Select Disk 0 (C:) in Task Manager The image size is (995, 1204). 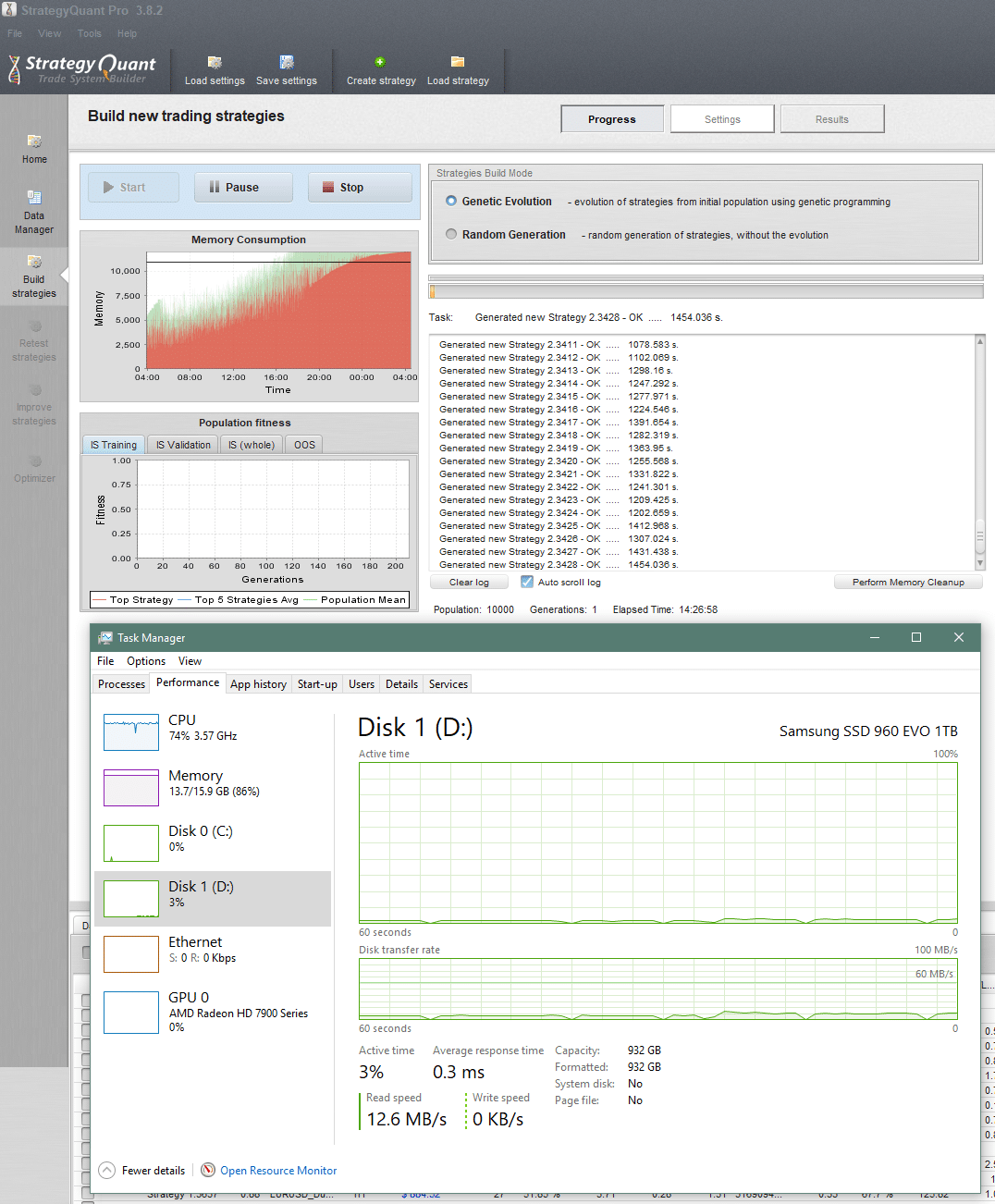pos(213,843)
